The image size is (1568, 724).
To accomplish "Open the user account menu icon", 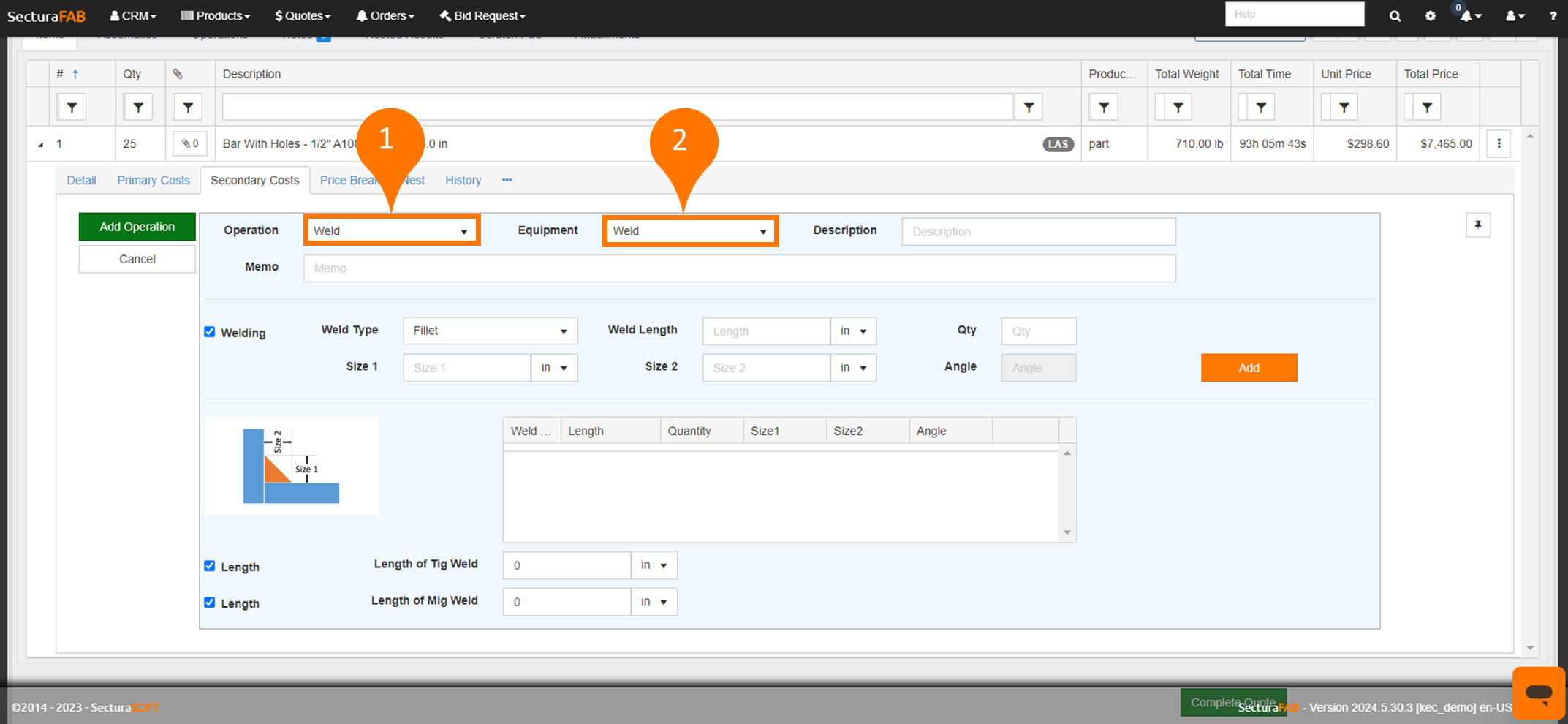I will (x=1515, y=16).
